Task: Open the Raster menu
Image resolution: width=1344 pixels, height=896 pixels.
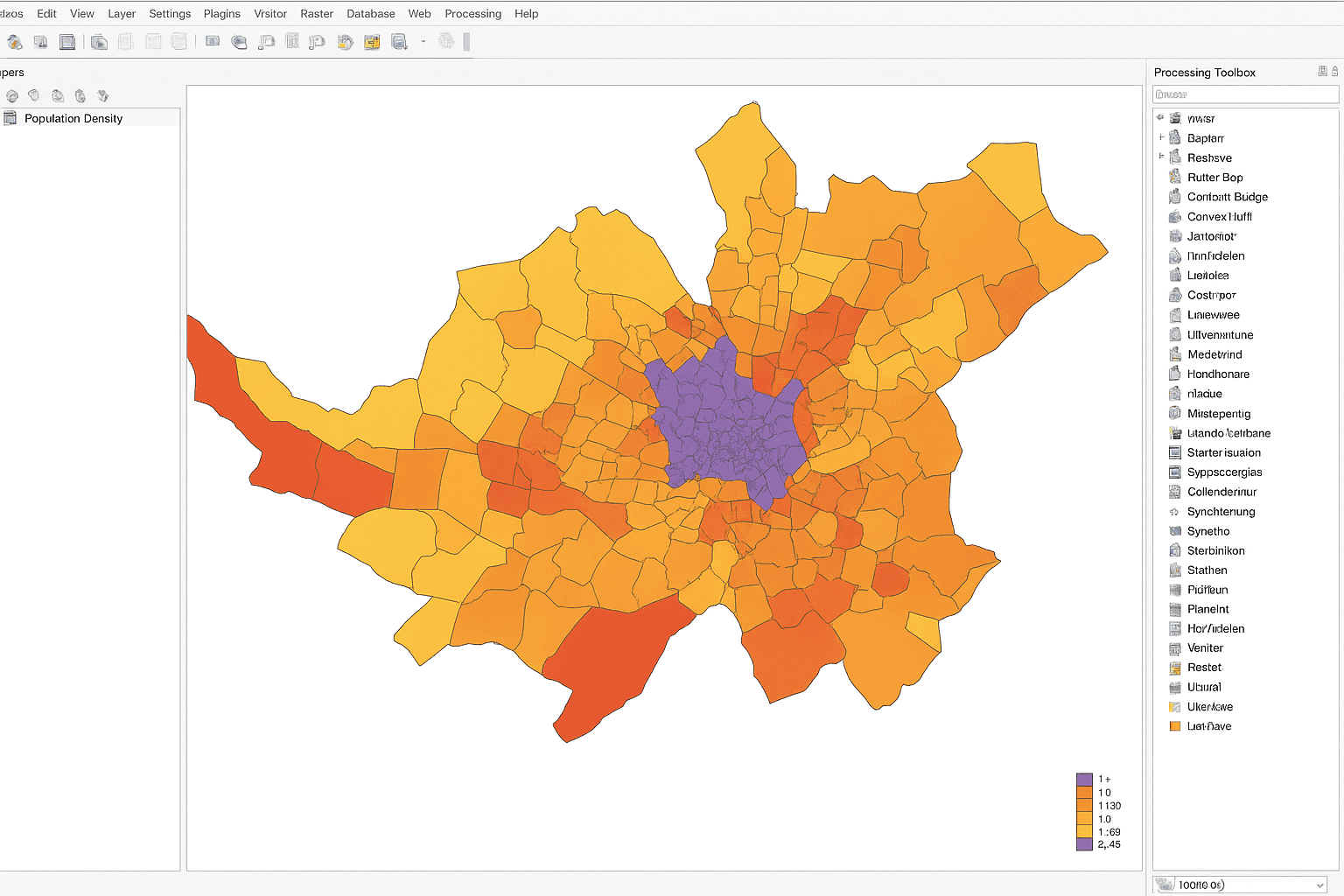Action: 317,14
